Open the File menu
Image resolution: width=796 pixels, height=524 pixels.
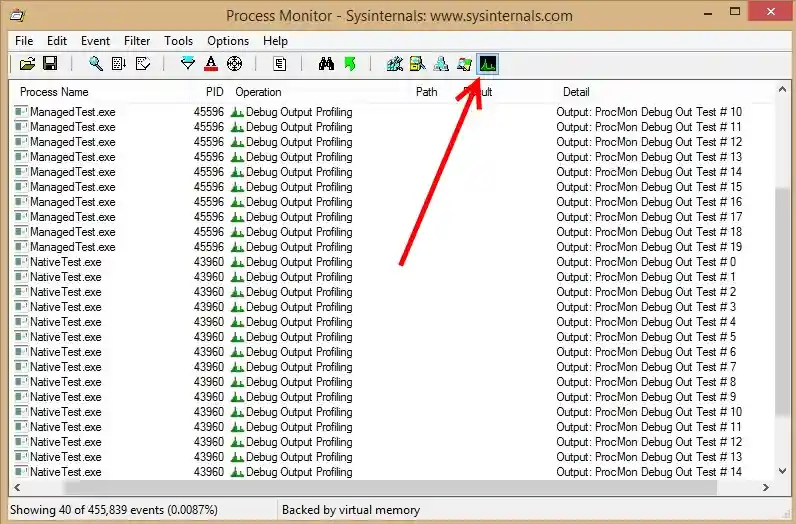tap(24, 41)
